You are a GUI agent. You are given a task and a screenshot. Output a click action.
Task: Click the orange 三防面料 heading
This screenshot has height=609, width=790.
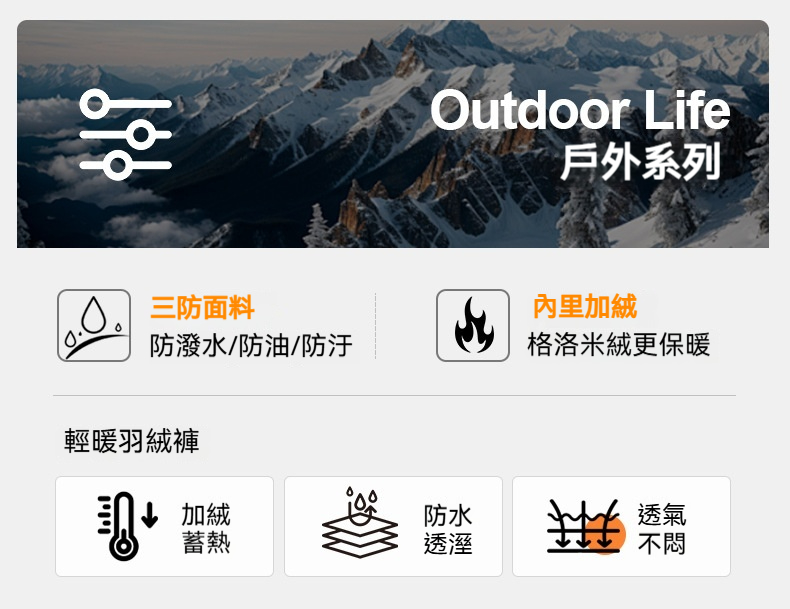pyautogui.click(x=203, y=307)
